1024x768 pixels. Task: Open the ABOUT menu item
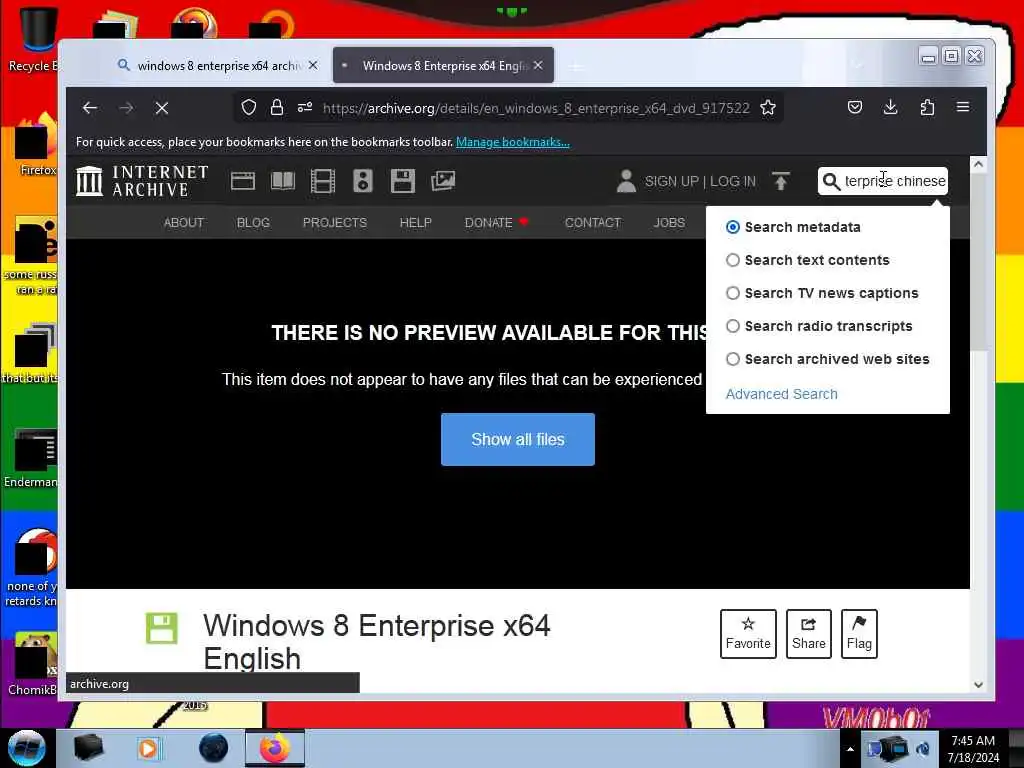184,223
